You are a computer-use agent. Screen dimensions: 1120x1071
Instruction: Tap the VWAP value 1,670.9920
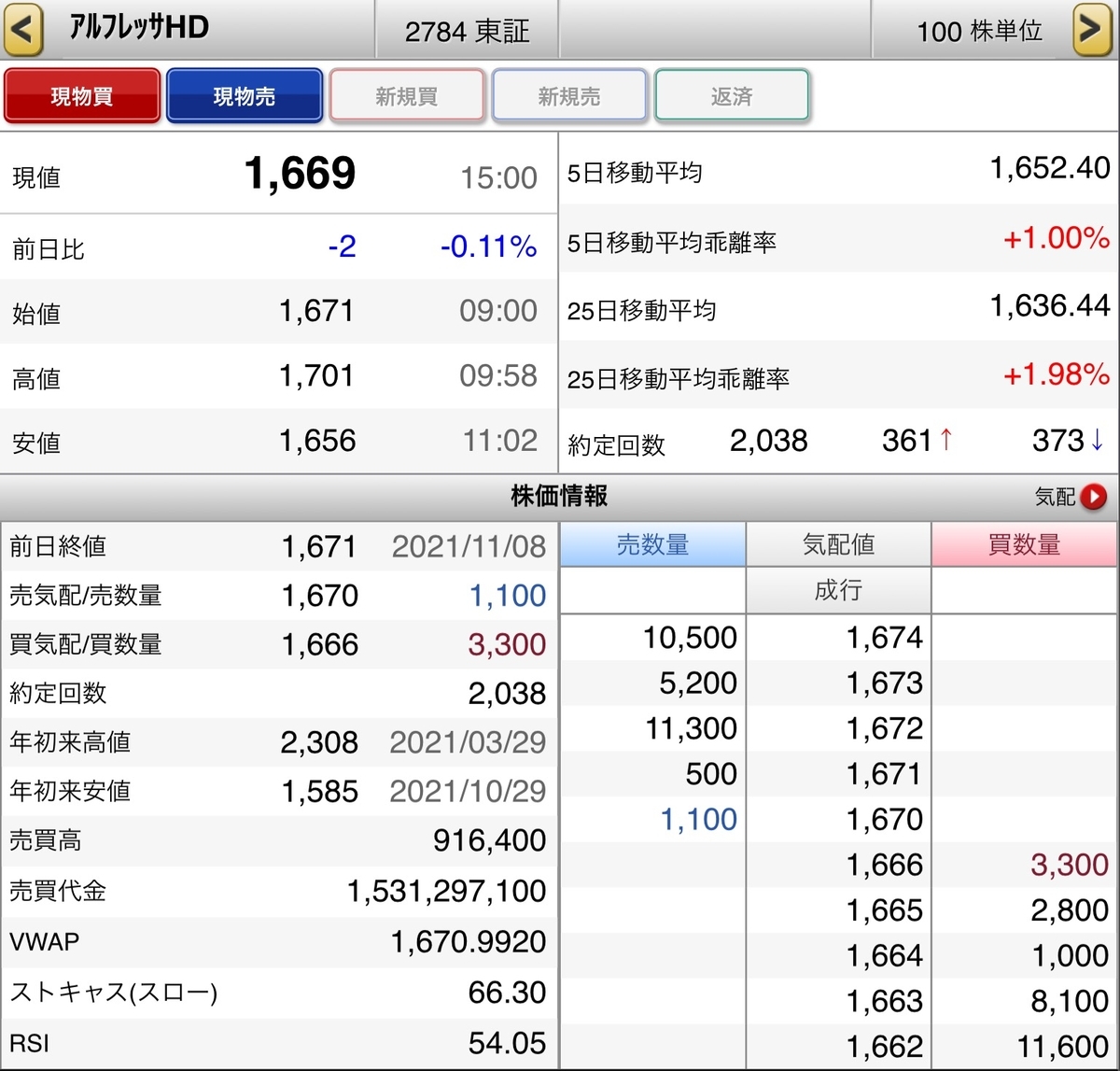469,942
